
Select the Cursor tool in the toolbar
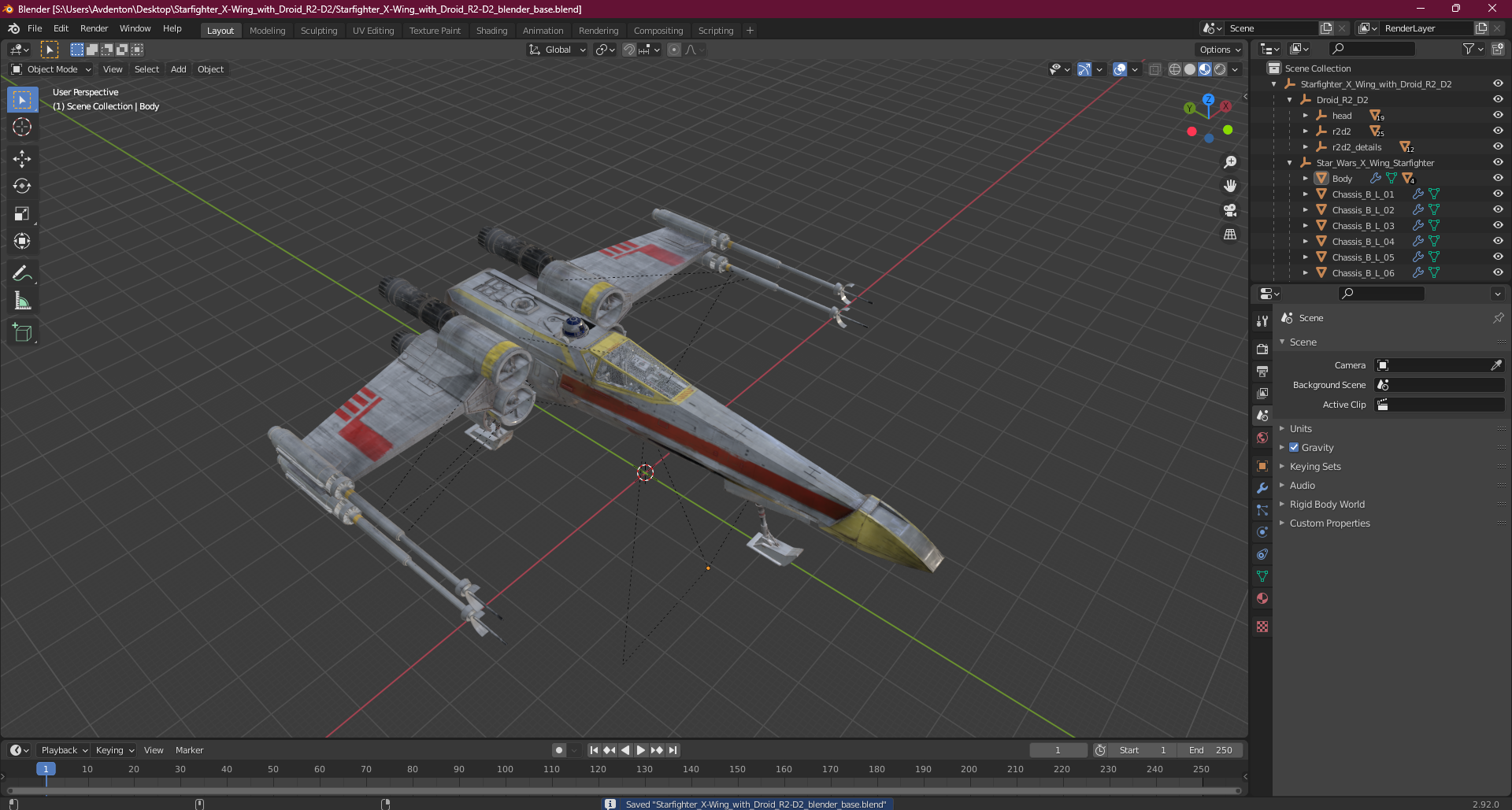pos(22,128)
